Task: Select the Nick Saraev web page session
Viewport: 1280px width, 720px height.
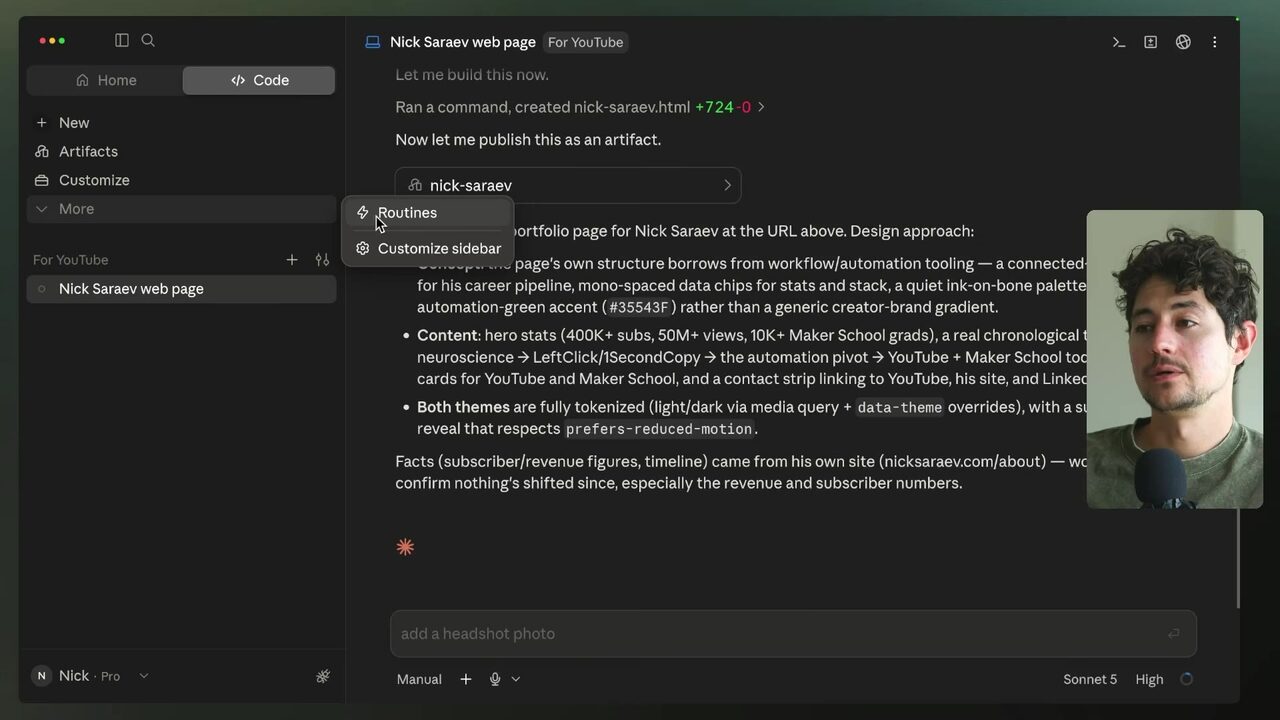Action: 181,289
